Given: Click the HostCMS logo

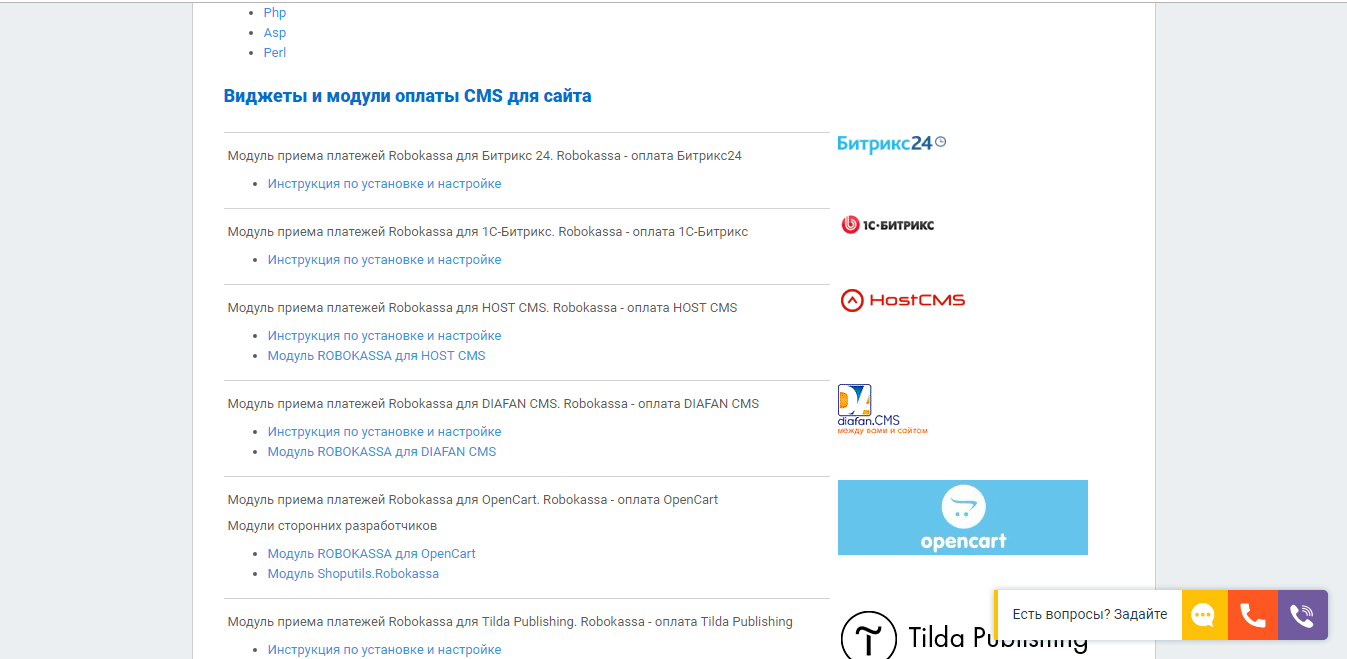Looking at the screenshot, I should click(x=902, y=300).
